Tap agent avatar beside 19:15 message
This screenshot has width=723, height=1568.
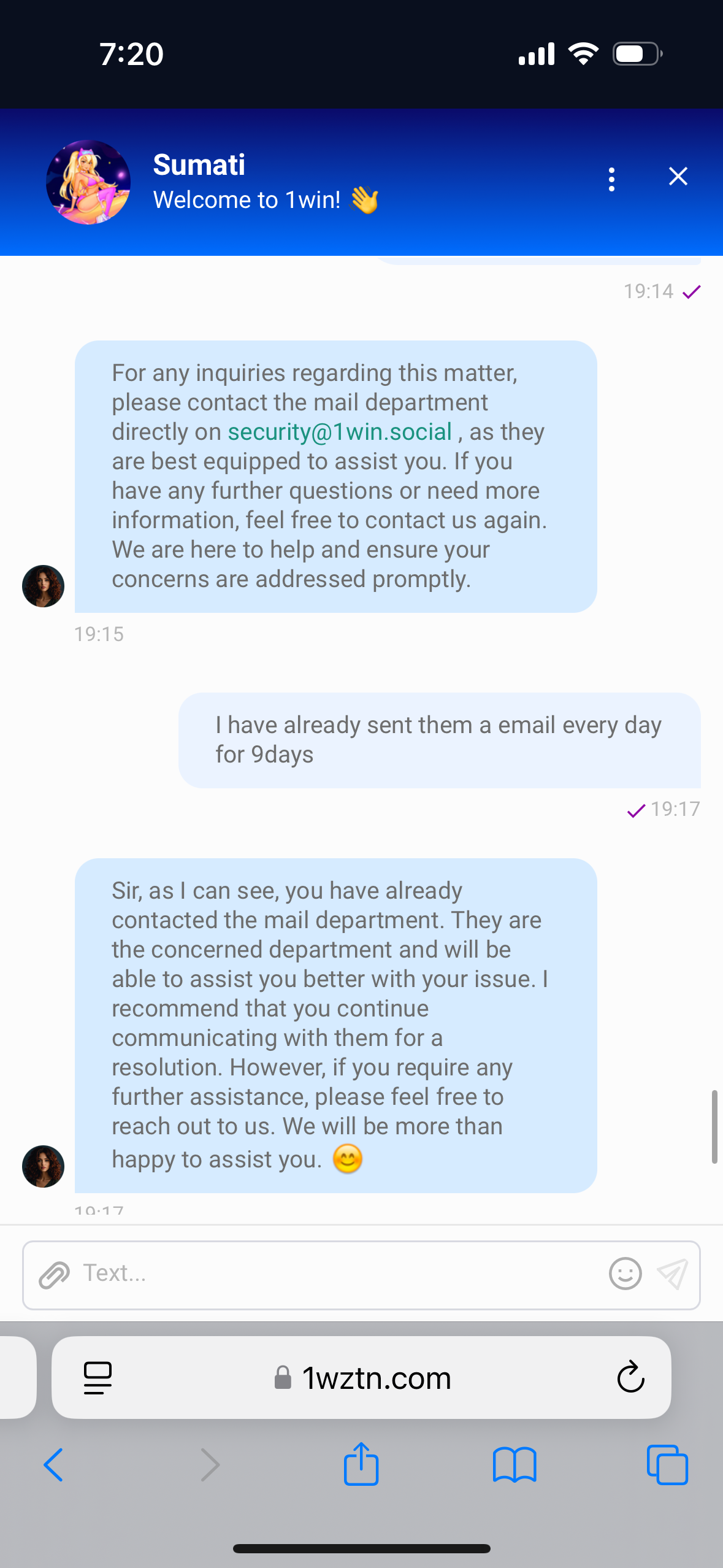click(x=43, y=586)
